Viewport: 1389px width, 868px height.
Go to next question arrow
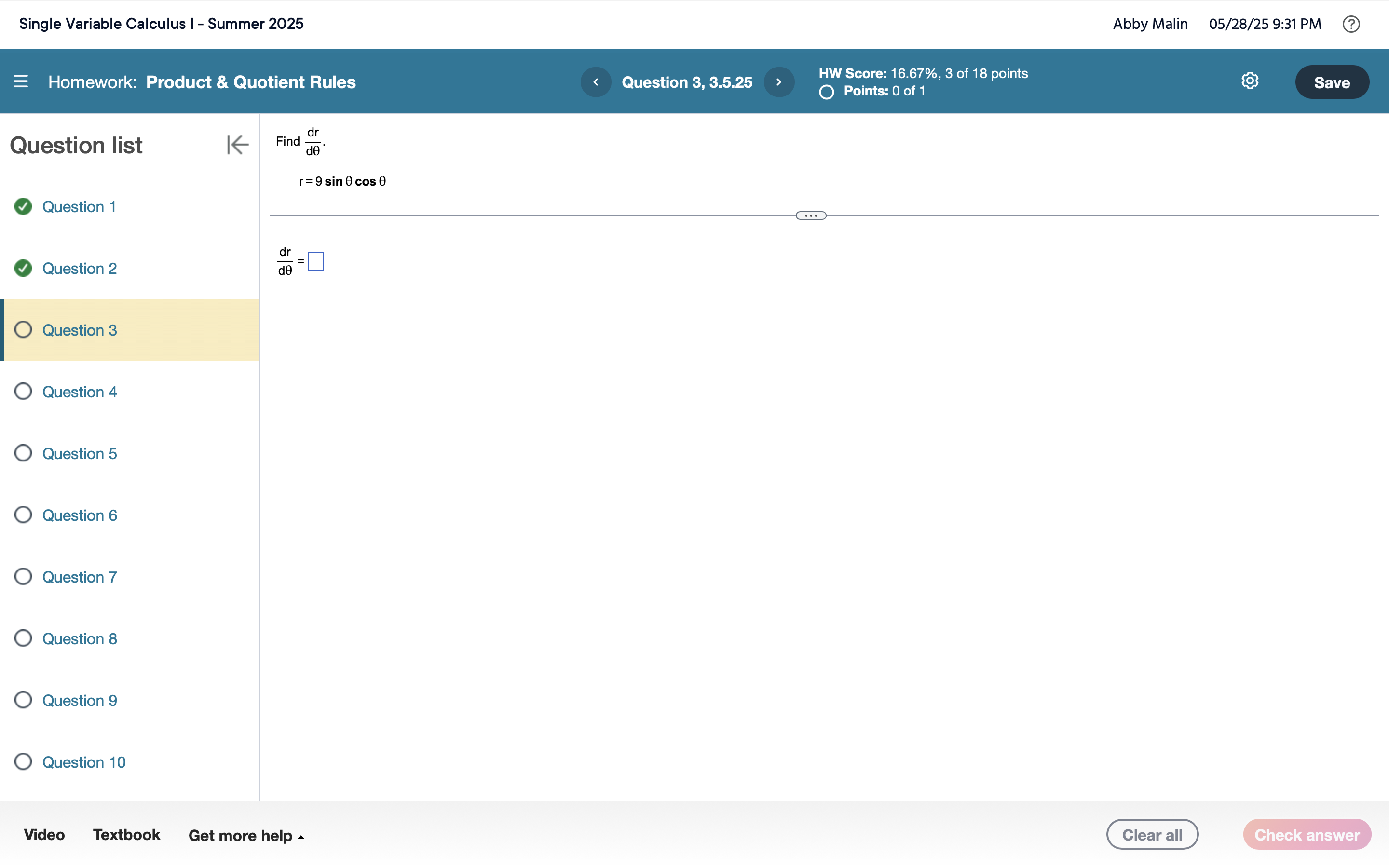coord(778,82)
